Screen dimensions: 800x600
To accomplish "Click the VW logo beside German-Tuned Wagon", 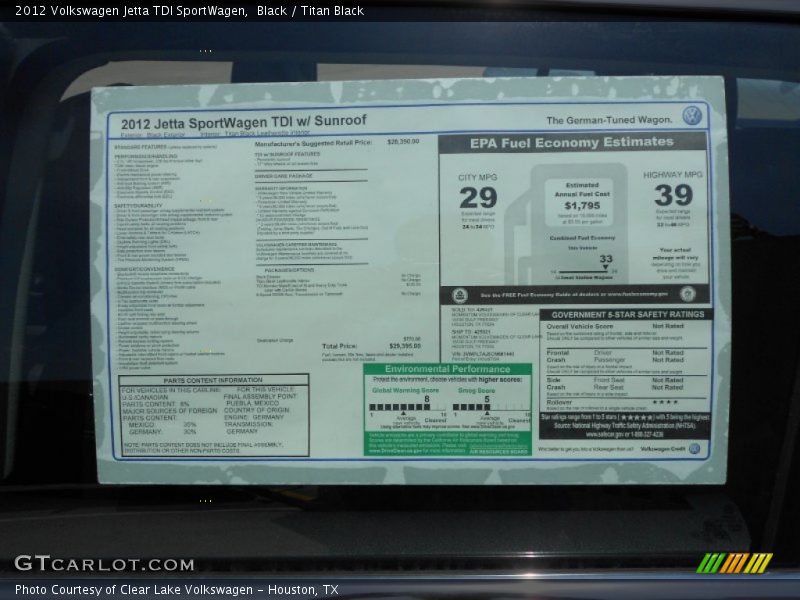I will pos(692,116).
